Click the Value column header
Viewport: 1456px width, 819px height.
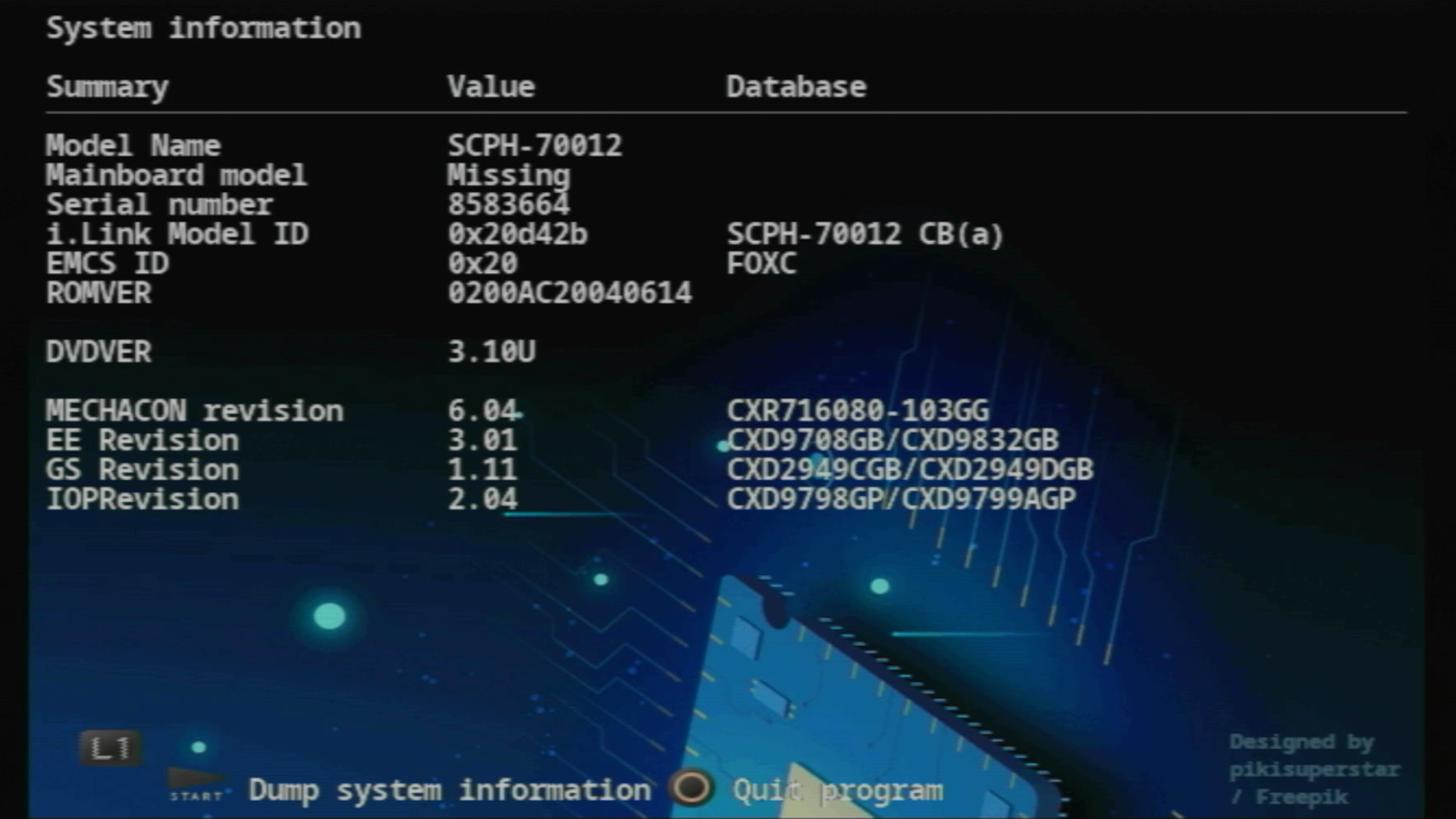491,86
